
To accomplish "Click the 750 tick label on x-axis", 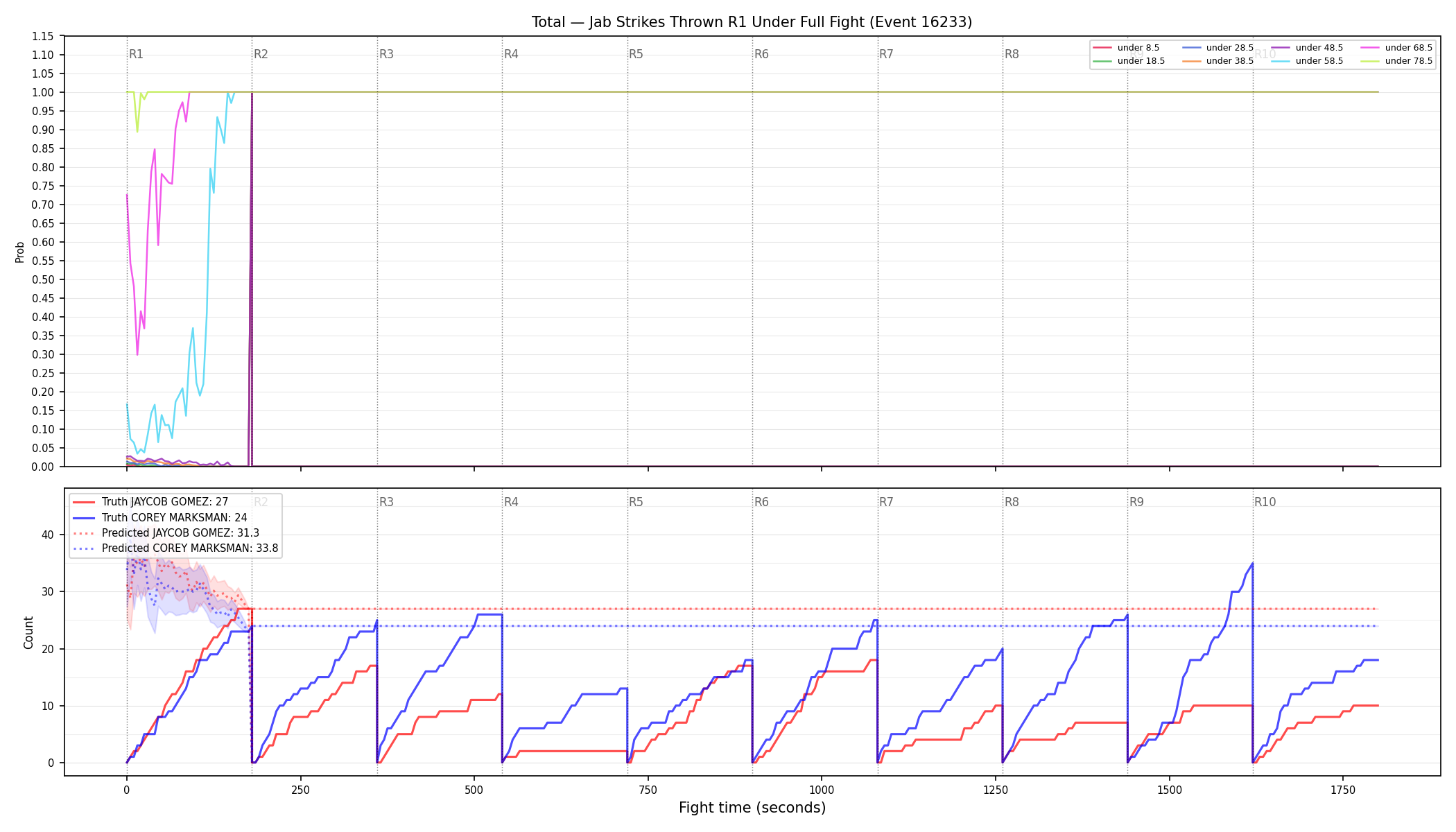I will click(648, 790).
